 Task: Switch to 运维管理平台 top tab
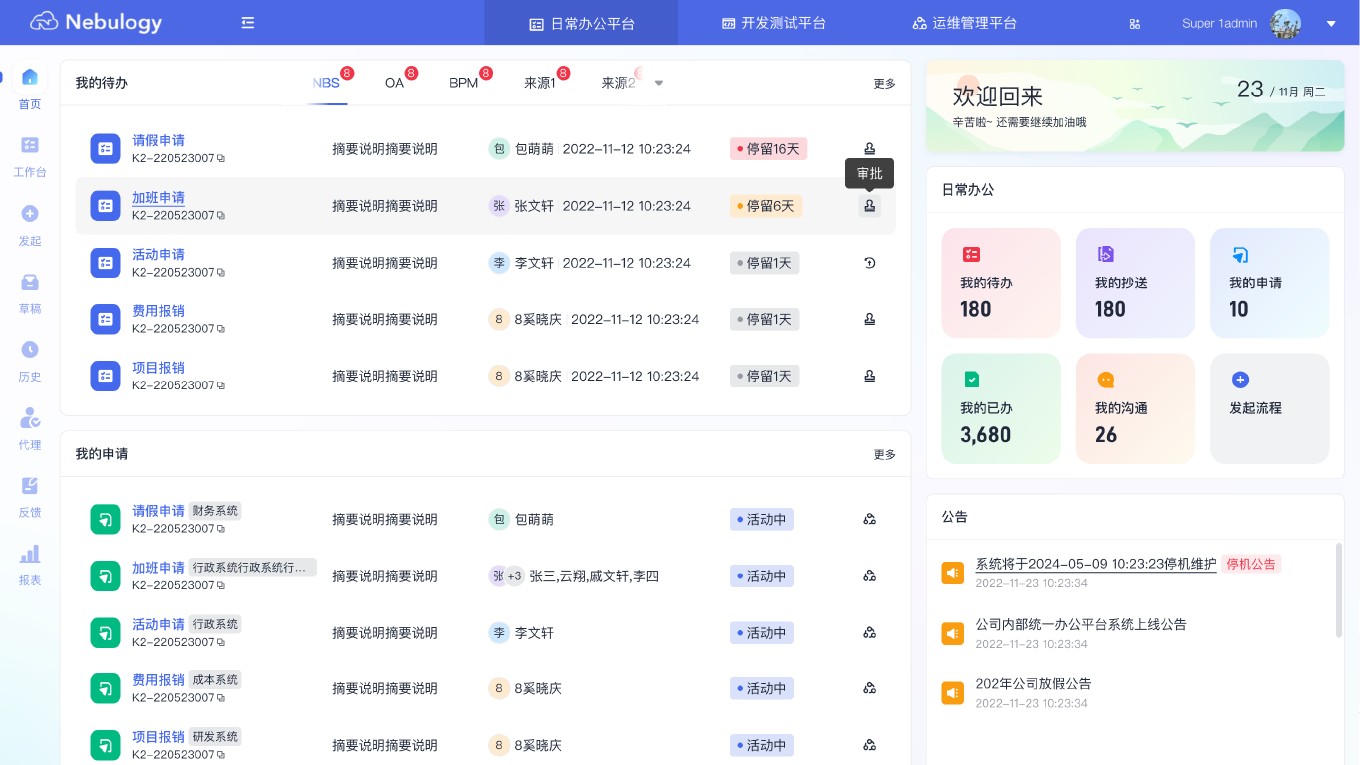965,23
